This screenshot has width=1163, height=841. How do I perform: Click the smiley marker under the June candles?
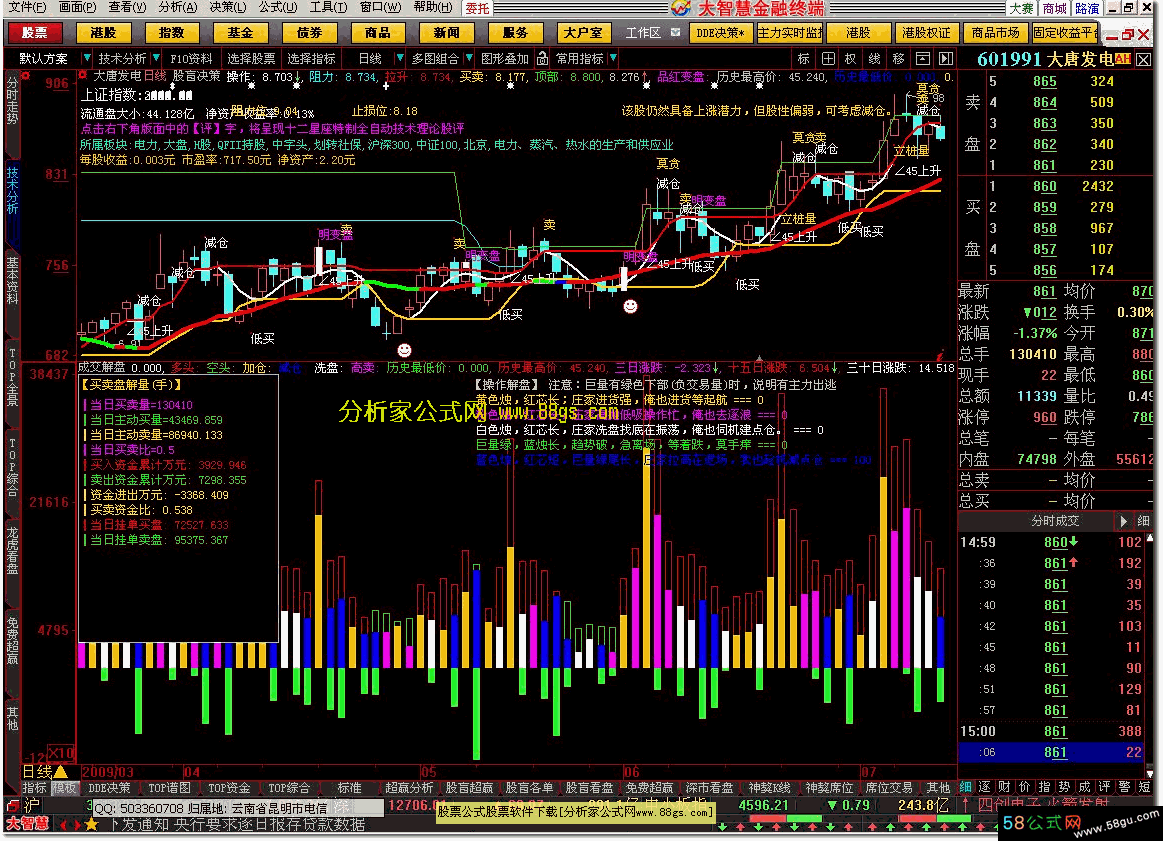point(630,306)
